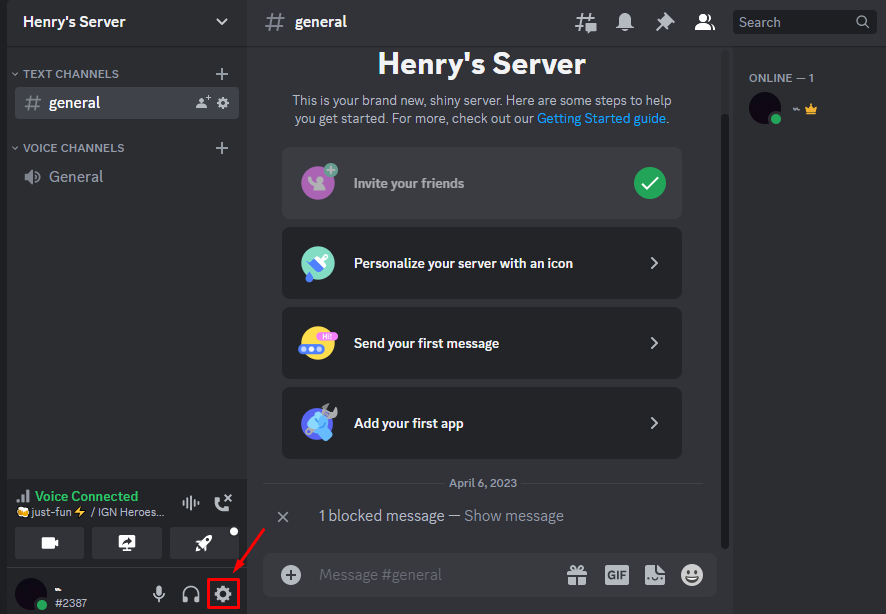The width and height of the screenshot is (886, 614).
Task: Click the ONLINE — 1 member heading
Action: click(x=781, y=78)
